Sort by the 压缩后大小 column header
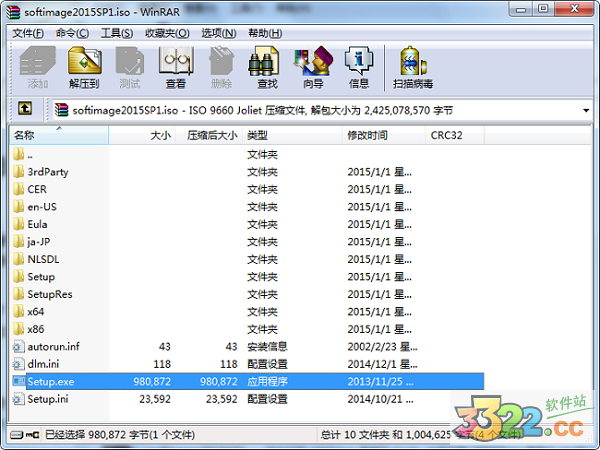600x450 pixels. tap(209, 135)
